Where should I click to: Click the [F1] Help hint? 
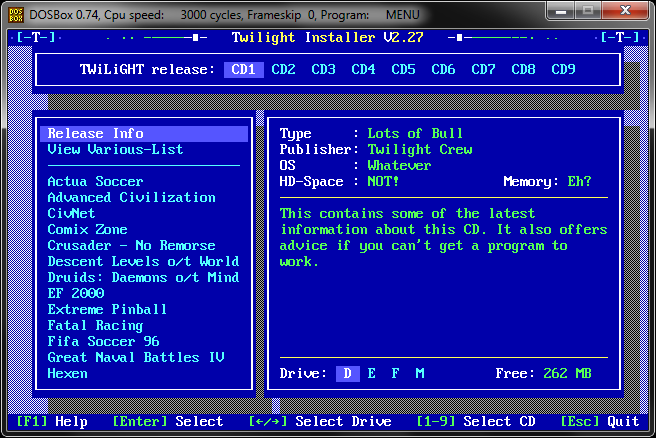(52, 422)
